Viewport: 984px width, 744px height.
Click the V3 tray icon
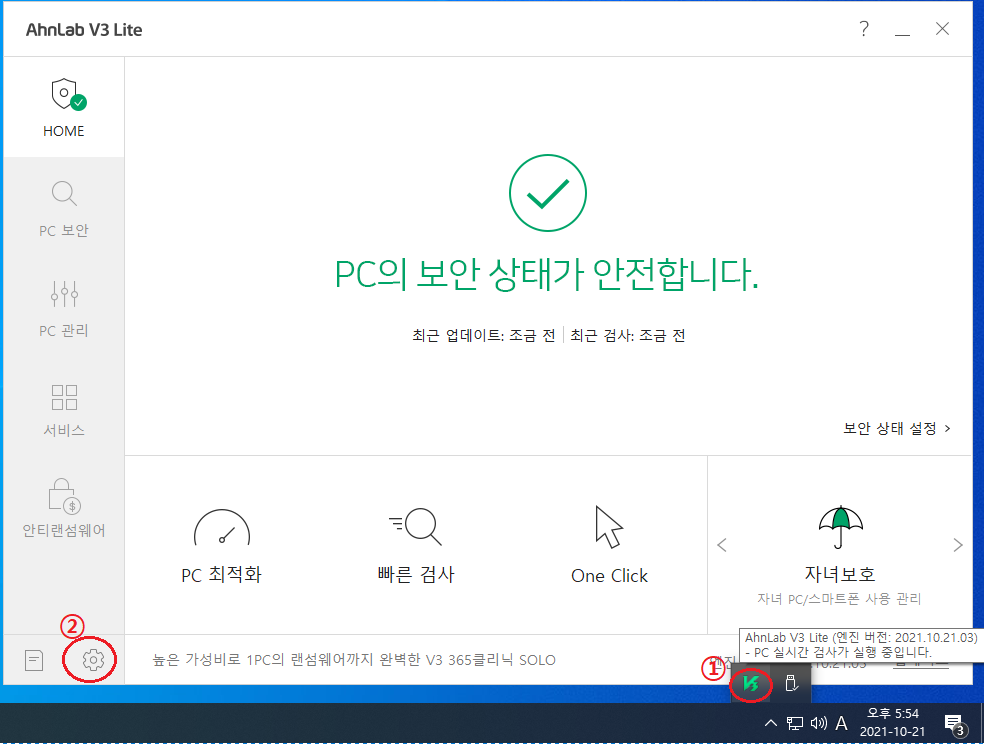click(x=750, y=684)
